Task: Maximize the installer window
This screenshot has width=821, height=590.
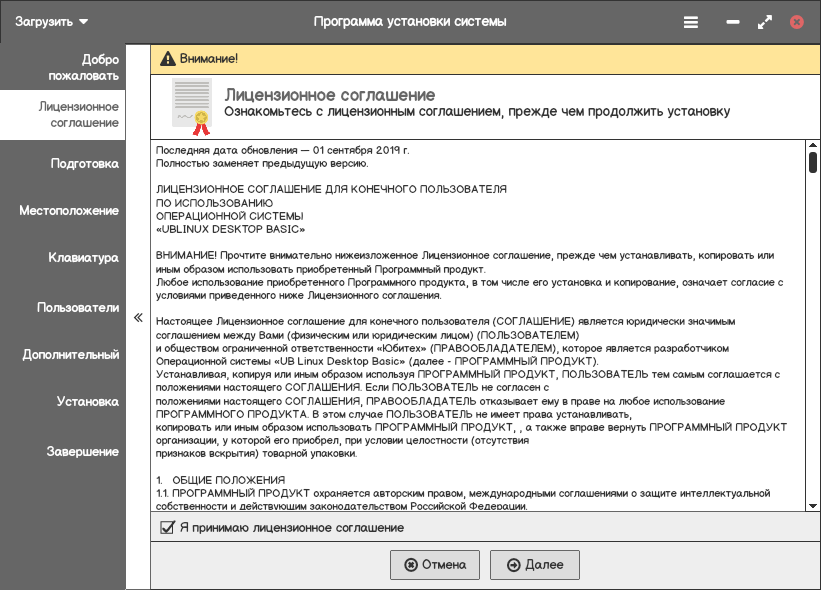Action: click(x=765, y=22)
